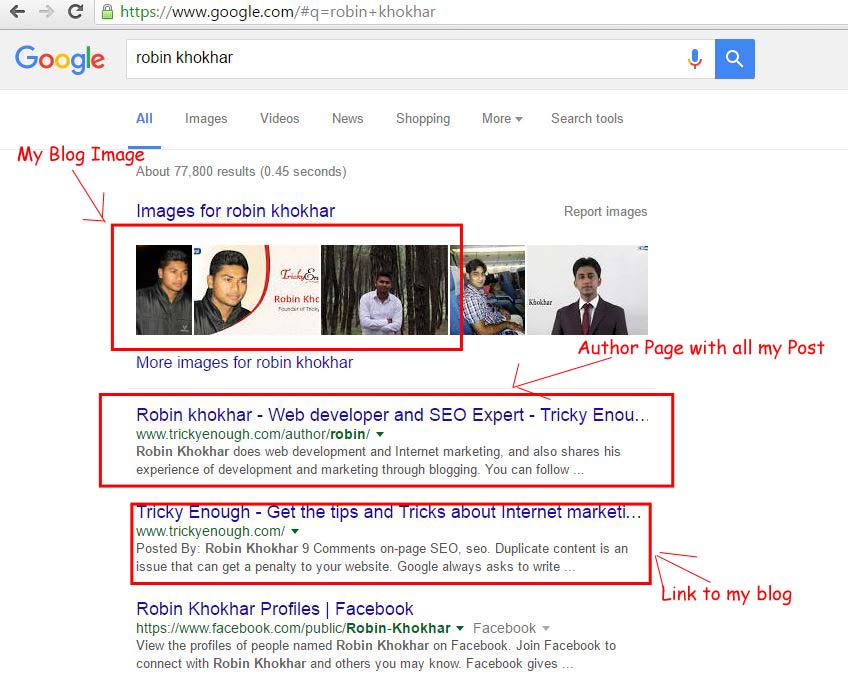
Task: Select the All results tab
Action: pyautogui.click(x=144, y=118)
